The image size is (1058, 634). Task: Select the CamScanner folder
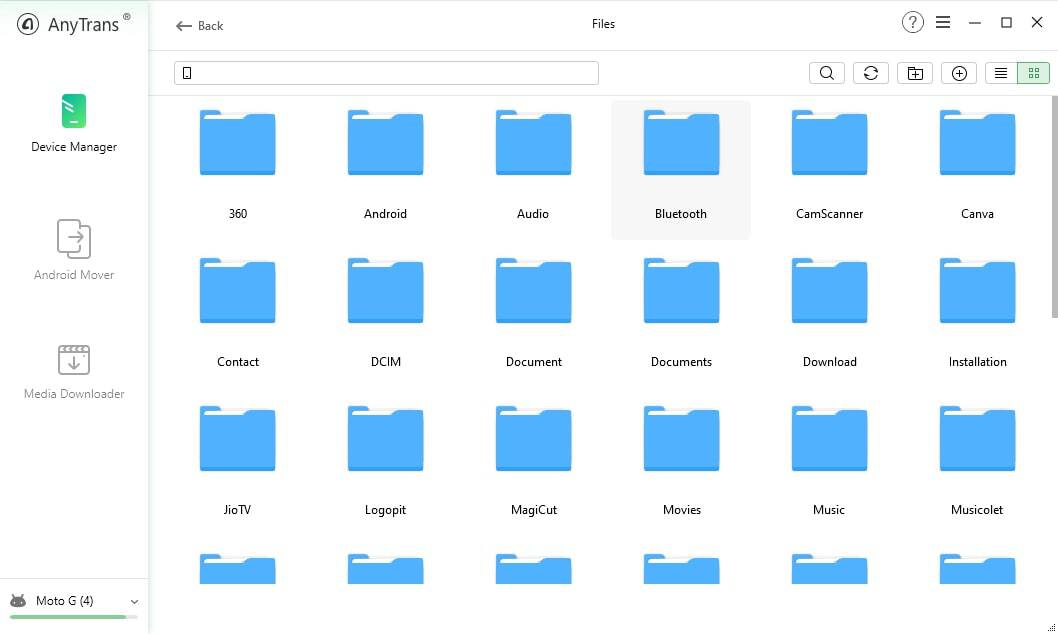[x=829, y=165]
